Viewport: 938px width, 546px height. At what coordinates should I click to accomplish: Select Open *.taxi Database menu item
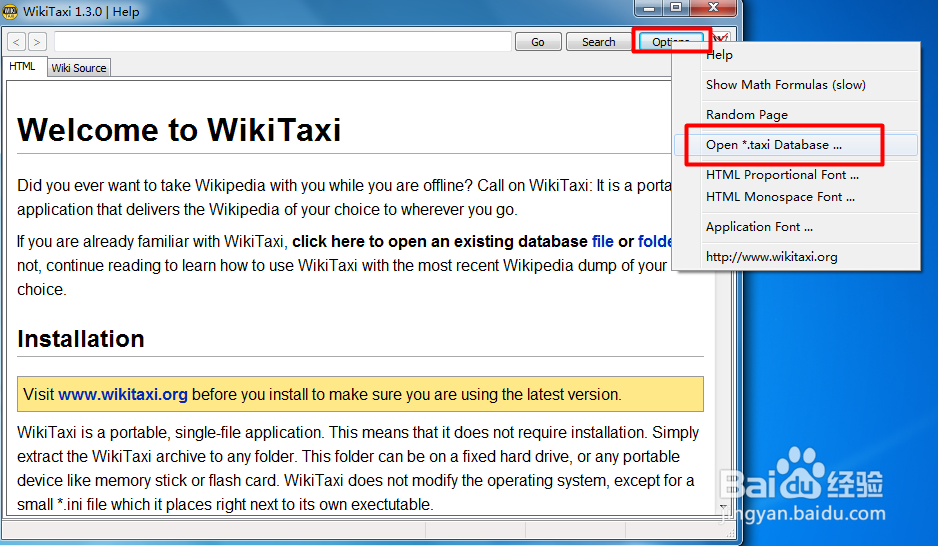[x=796, y=145]
